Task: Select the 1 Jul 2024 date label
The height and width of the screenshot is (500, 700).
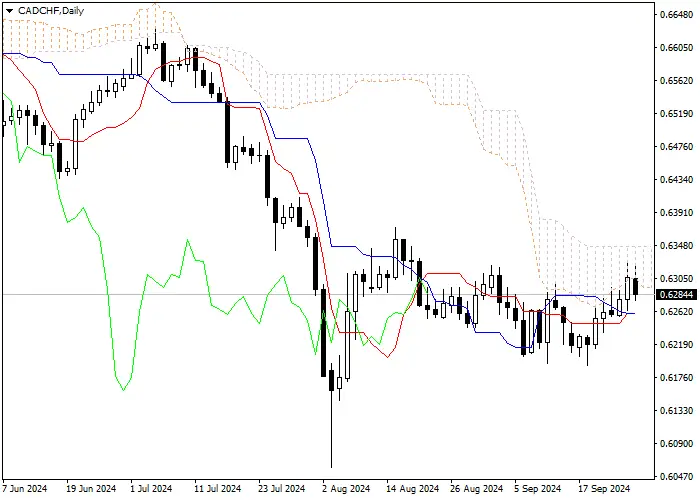Action: (x=151, y=489)
